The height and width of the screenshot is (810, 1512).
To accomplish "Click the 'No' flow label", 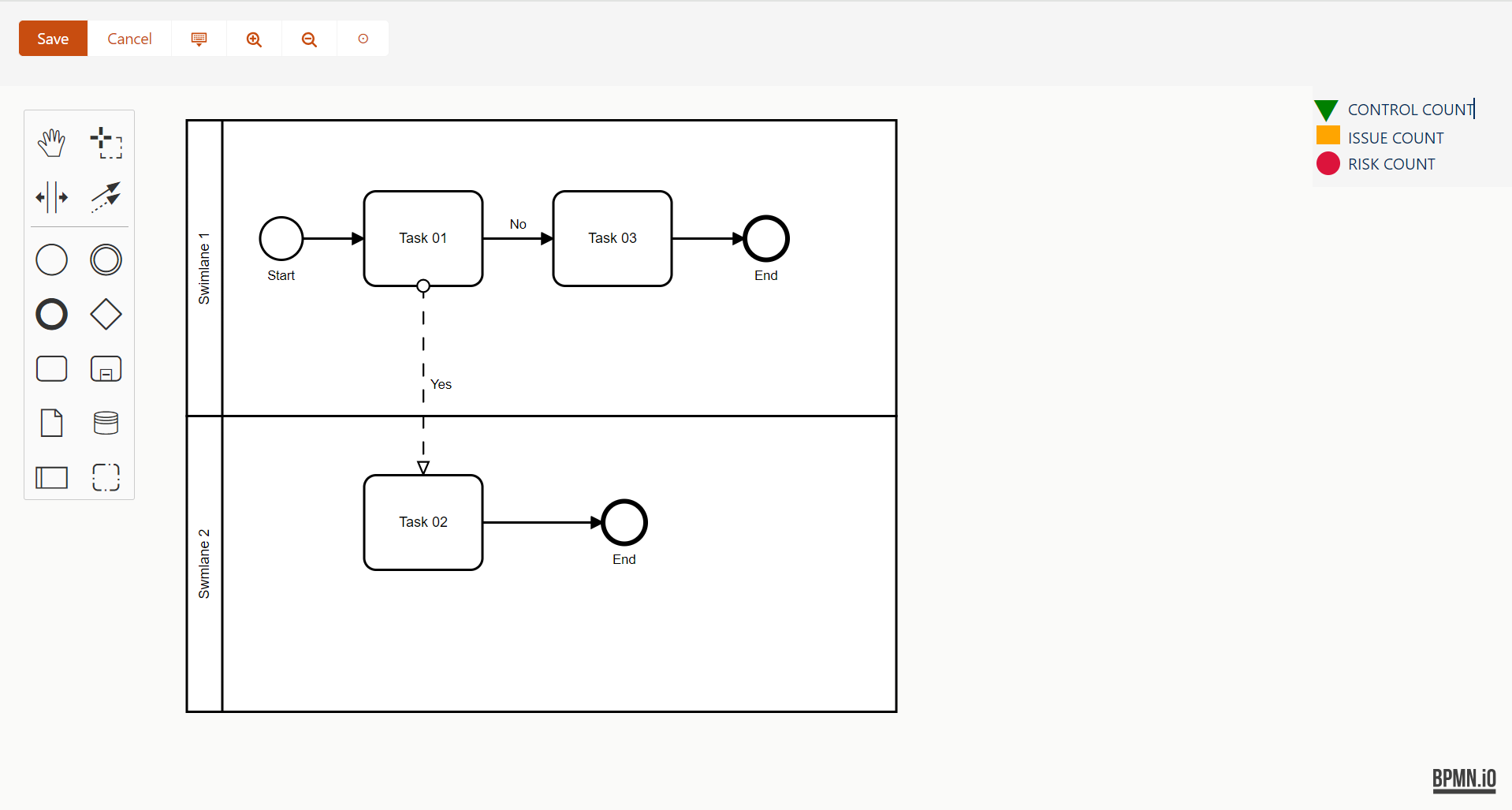I will tap(518, 224).
